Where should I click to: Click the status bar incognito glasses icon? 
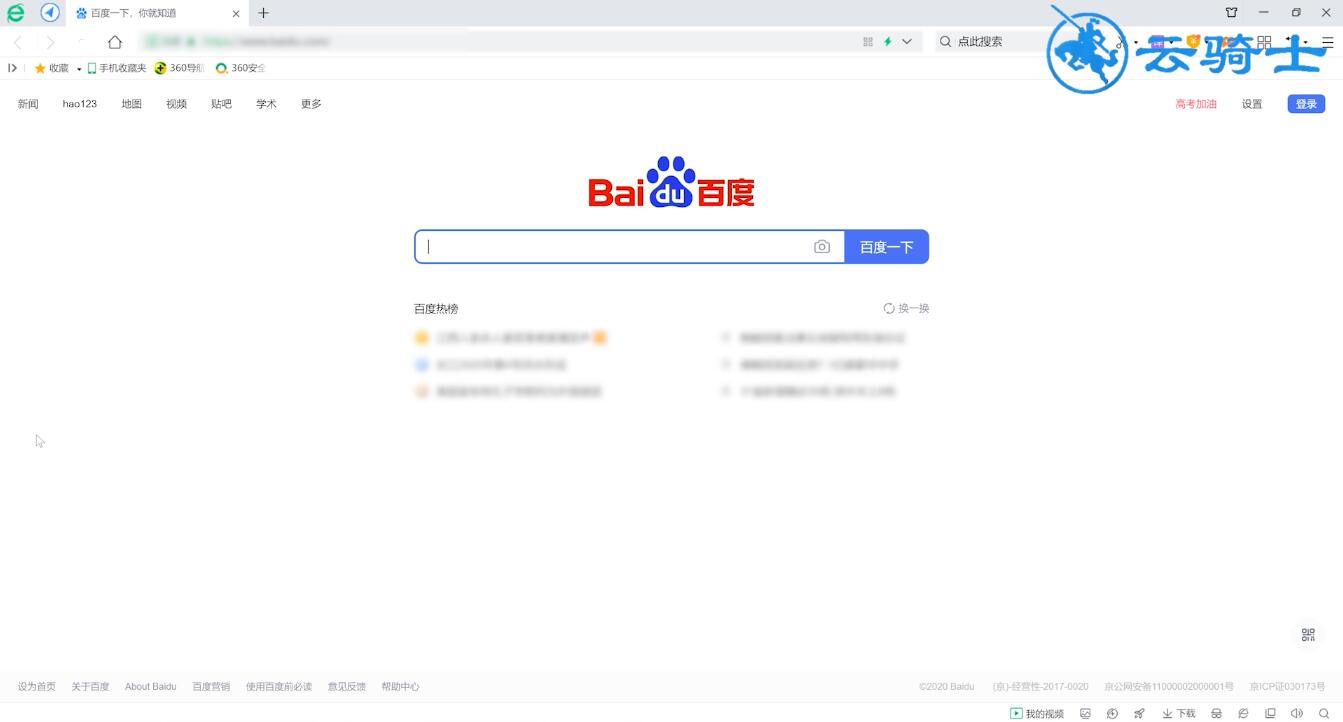click(1217, 713)
